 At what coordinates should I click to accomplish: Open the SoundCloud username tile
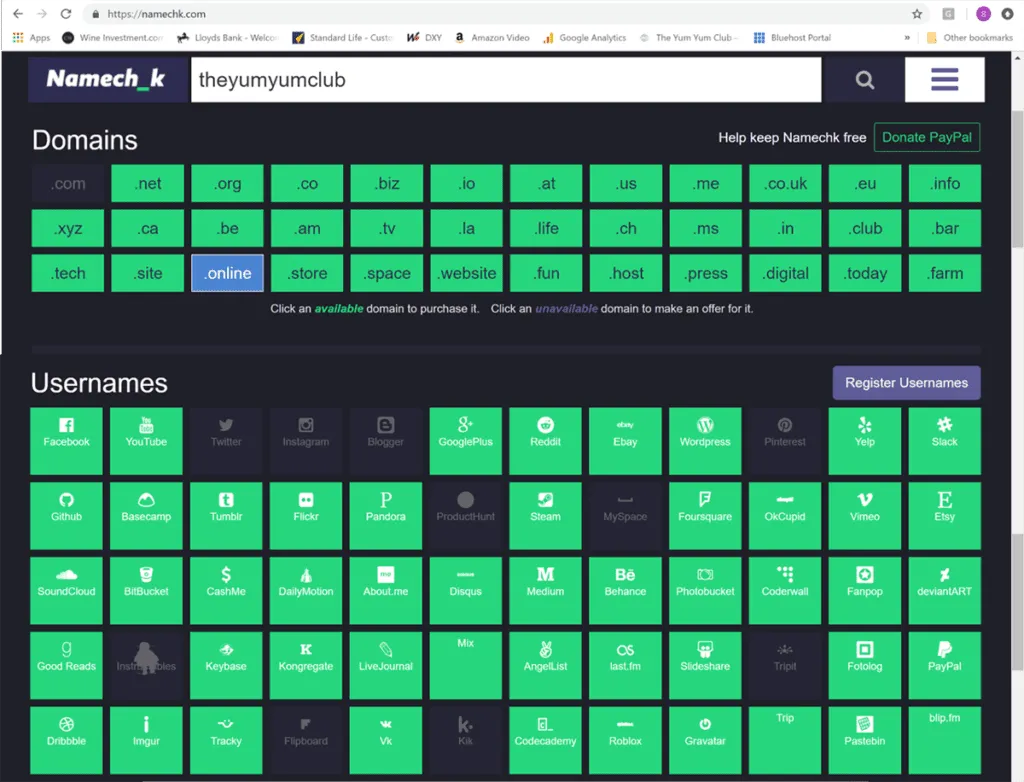[x=67, y=591]
